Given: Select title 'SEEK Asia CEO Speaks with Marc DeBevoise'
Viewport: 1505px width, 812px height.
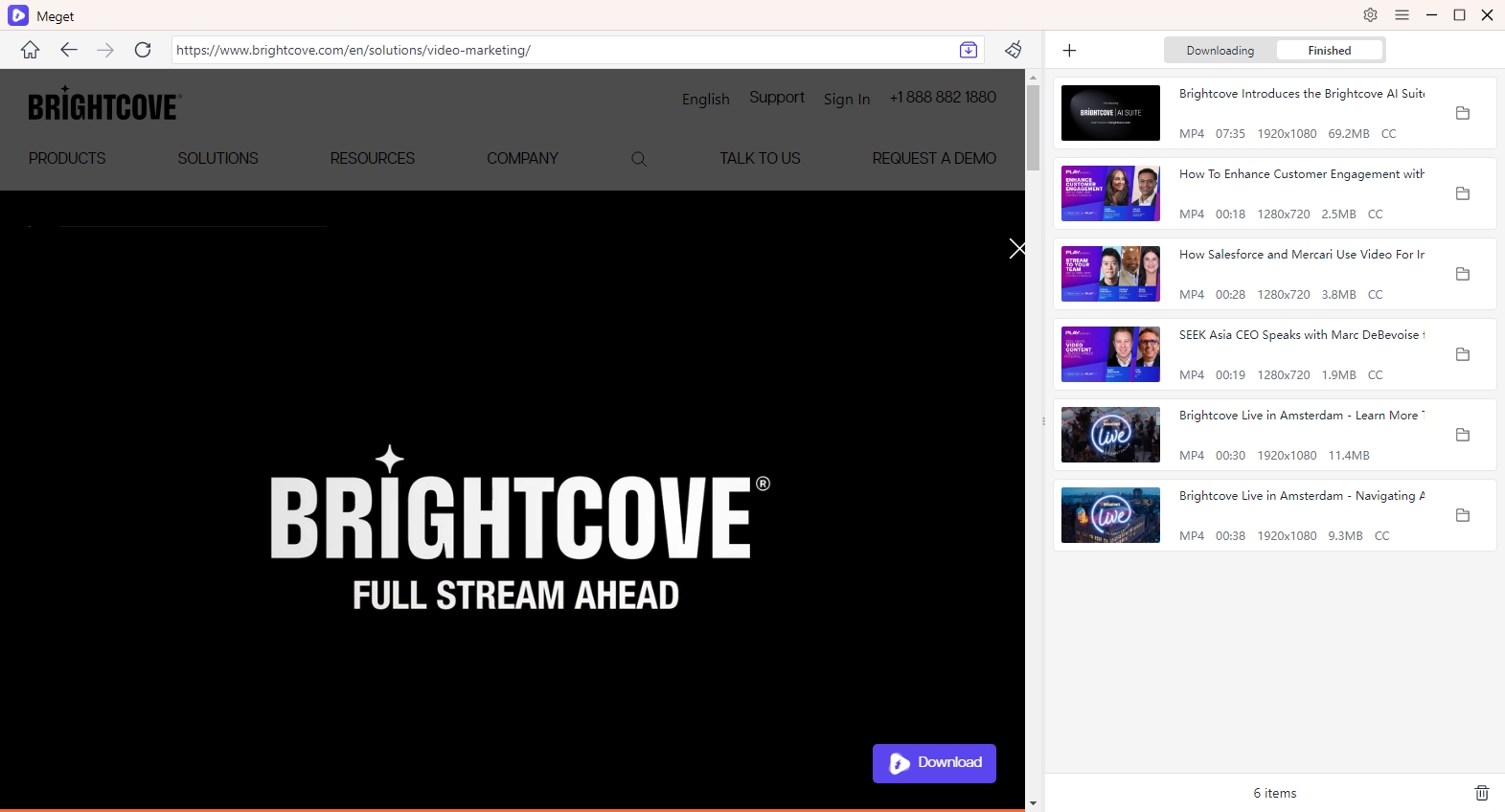Looking at the screenshot, I should [x=1302, y=335].
